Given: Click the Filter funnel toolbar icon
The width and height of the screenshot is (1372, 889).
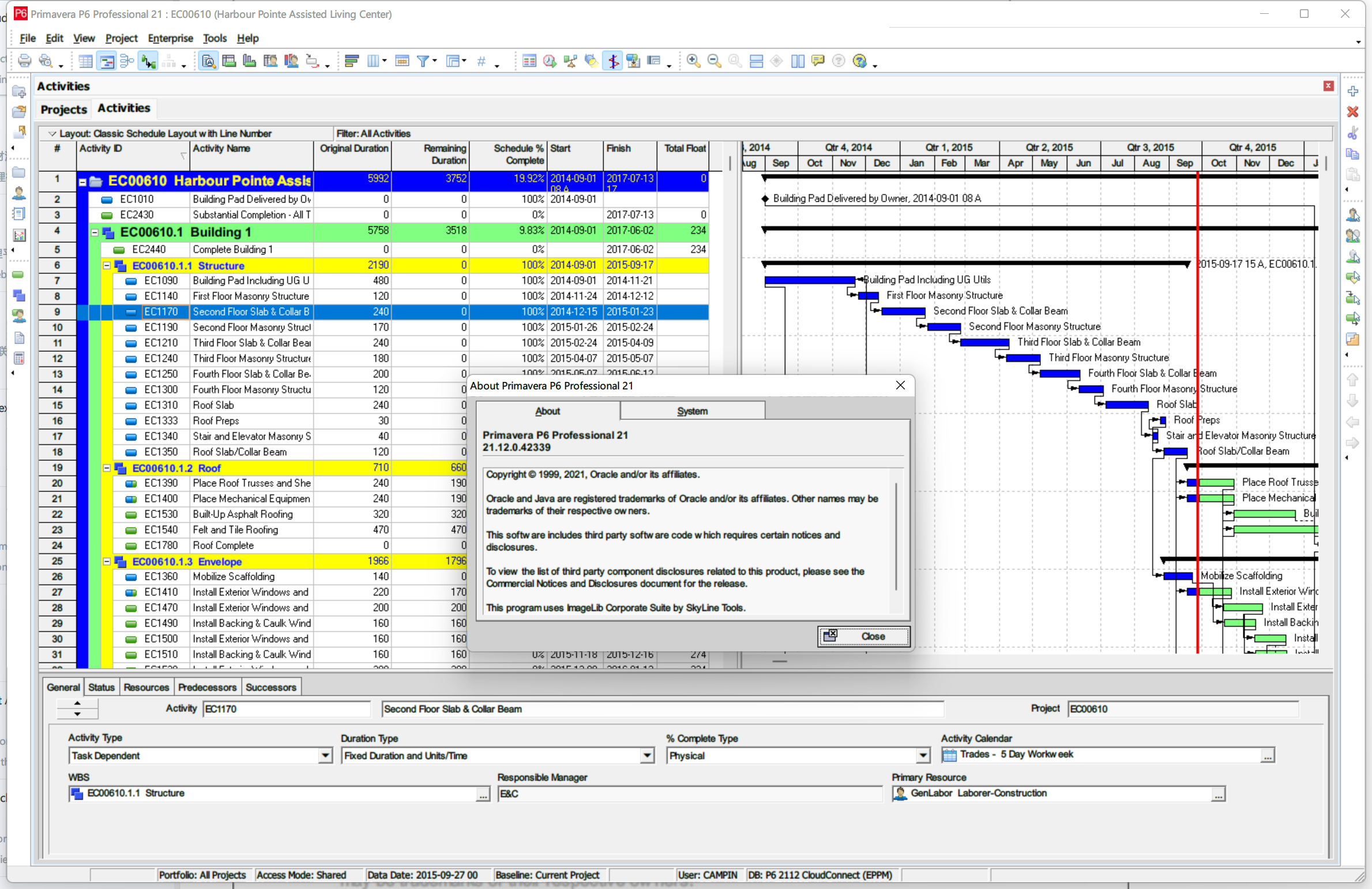Looking at the screenshot, I should point(423,61).
